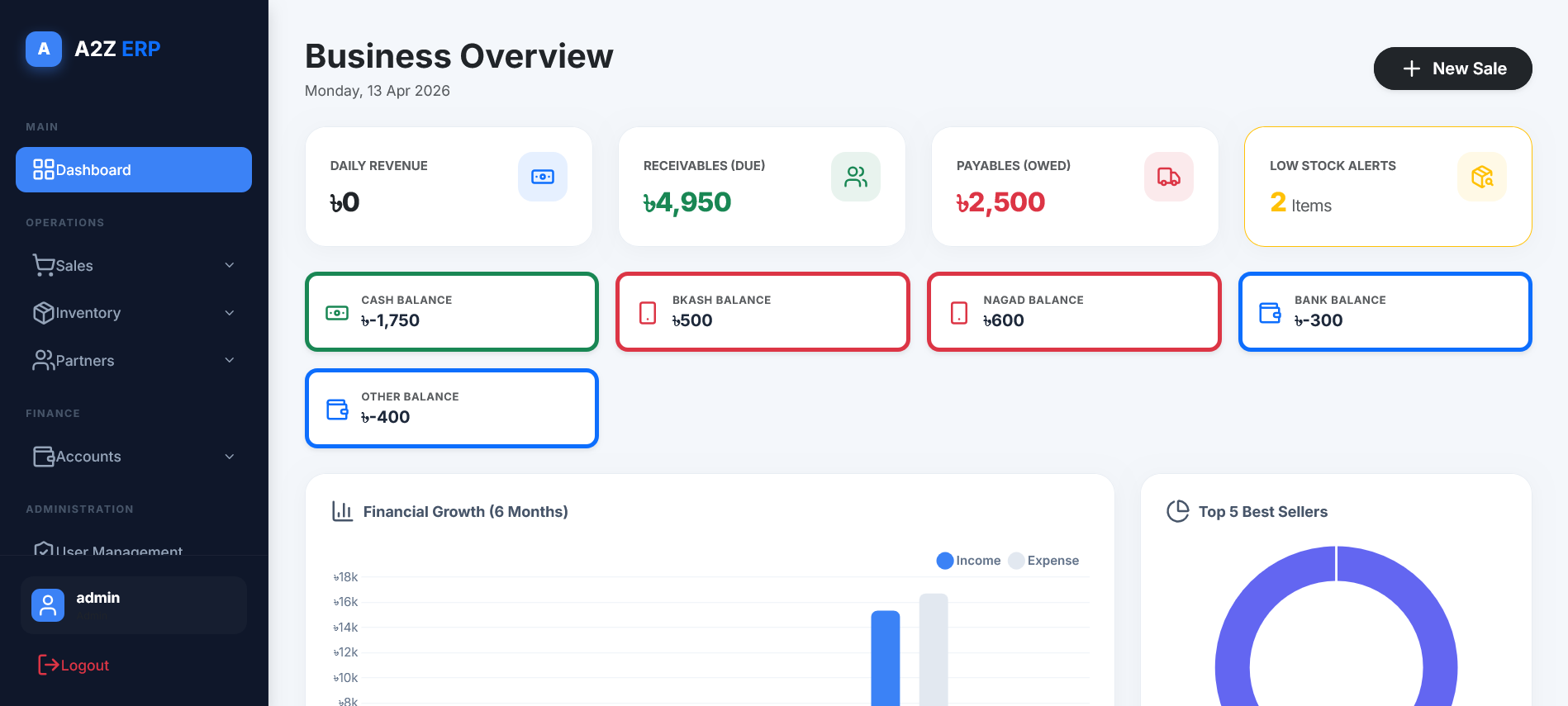Viewport: 1568px width, 706px height.
Task: Open the Payables (Owed) card
Action: click(1075, 187)
